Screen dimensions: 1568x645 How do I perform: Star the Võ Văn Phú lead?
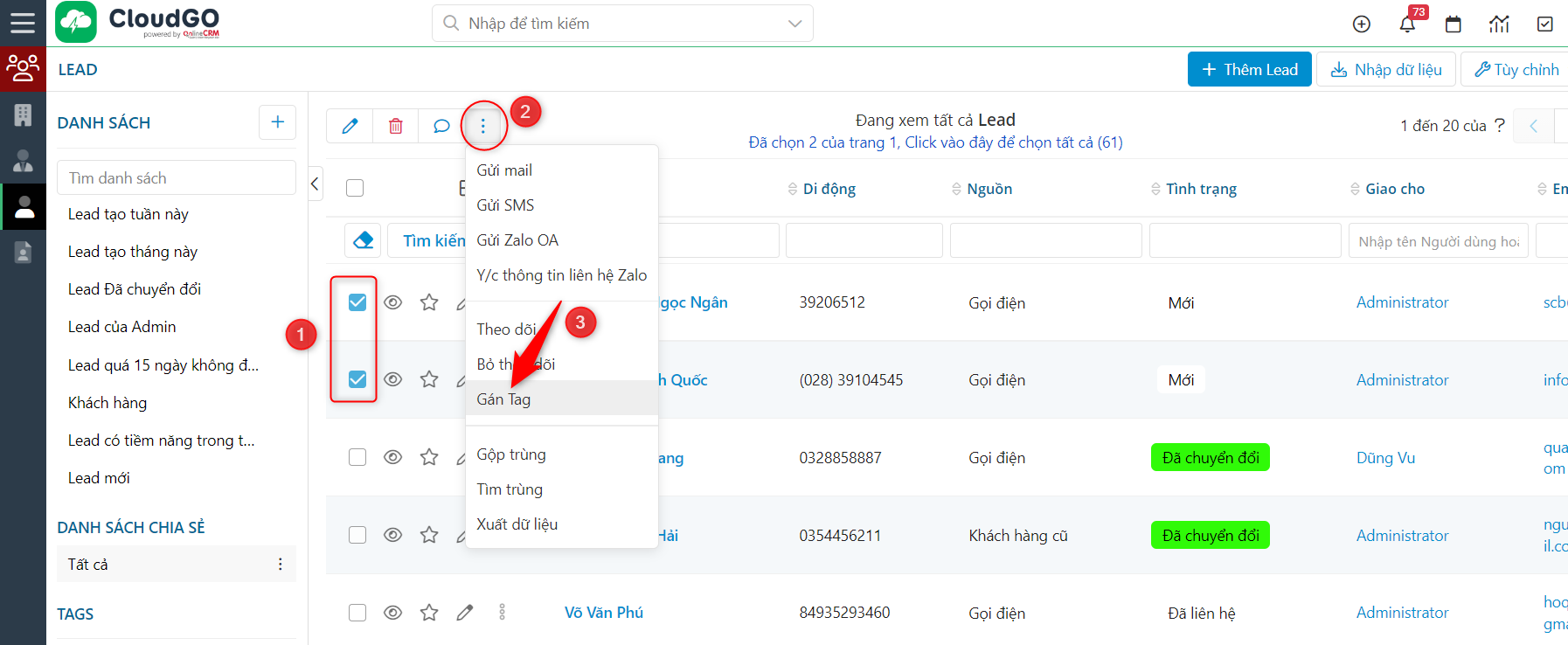(429, 613)
